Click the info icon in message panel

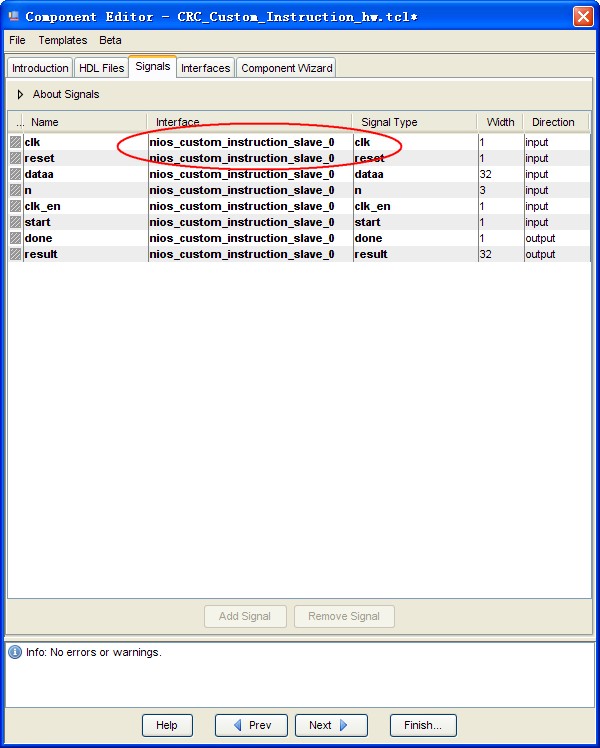15,653
